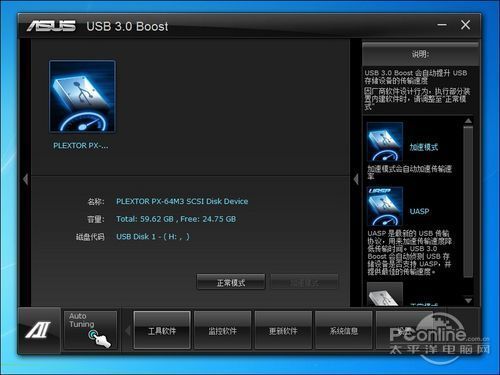The width and height of the screenshot is (500, 375).
Task: Open Auto Tuning
Action: pos(90,330)
